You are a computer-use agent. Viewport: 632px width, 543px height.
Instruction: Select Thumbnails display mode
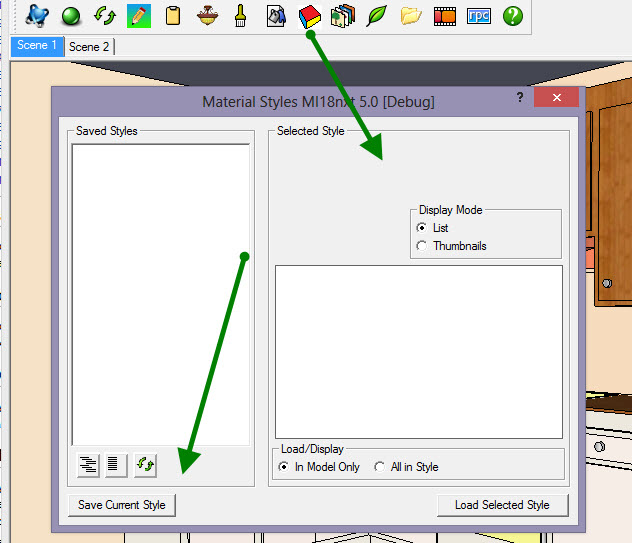(x=422, y=246)
